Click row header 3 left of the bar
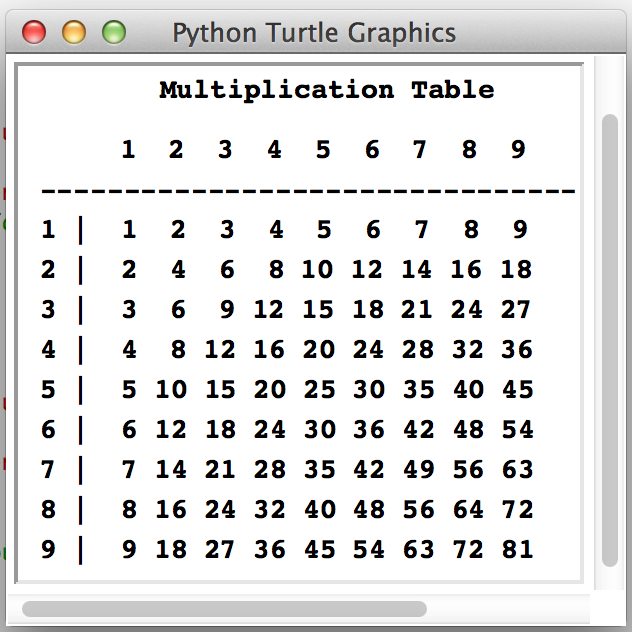The height and width of the screenshot is (632, 632). click(48, 309)
